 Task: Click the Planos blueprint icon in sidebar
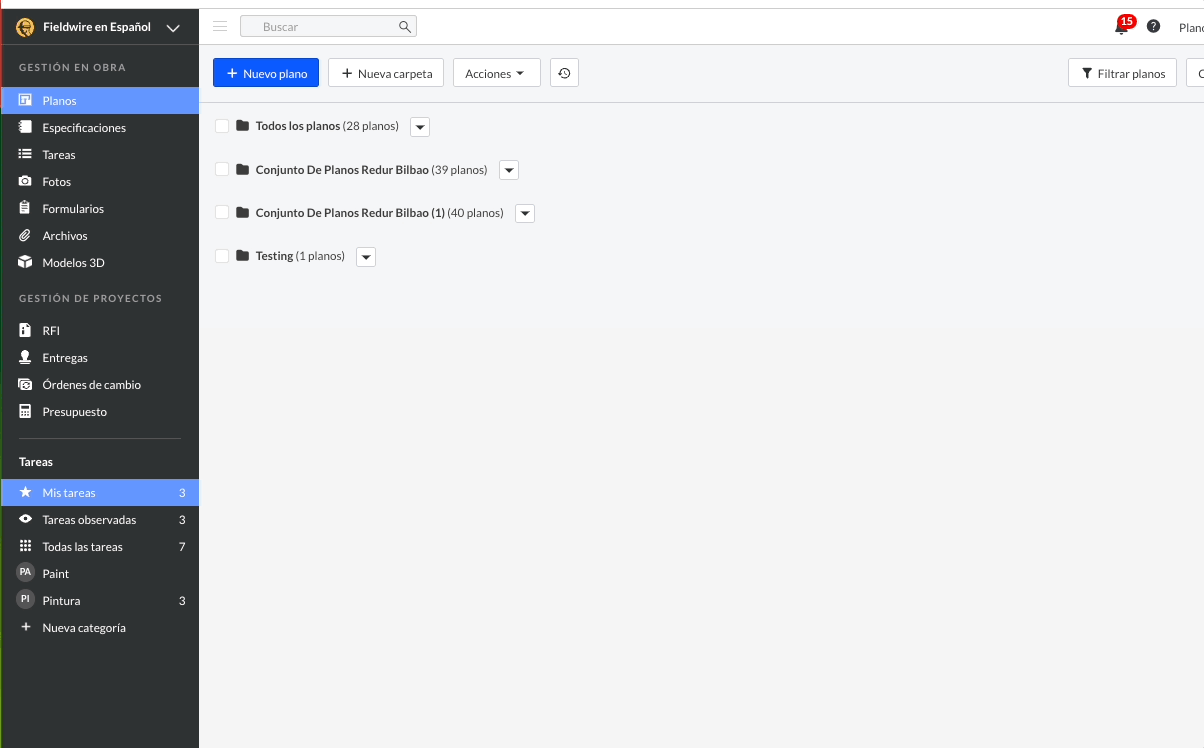26,101
